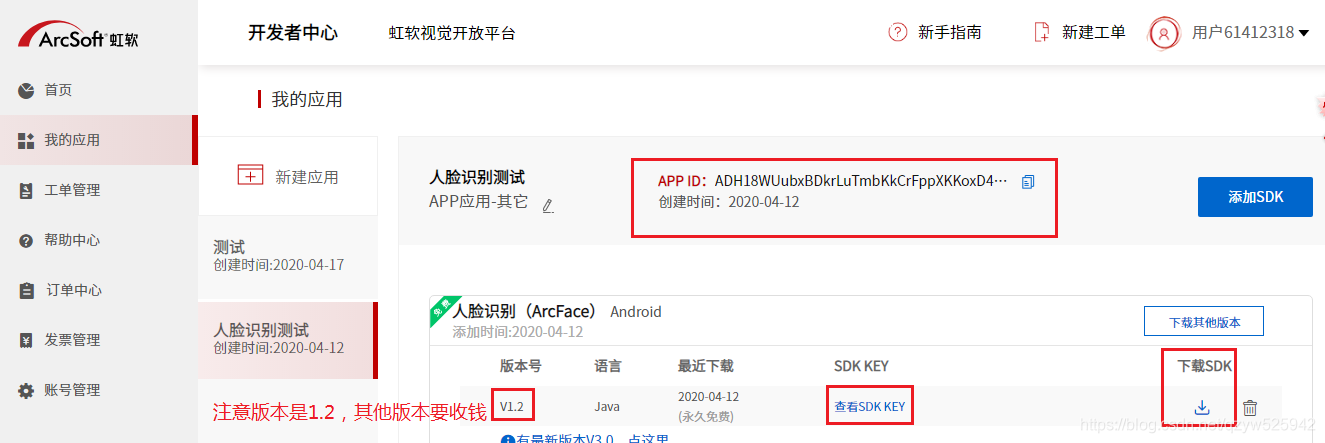The height and width of the screenshot is (443, 1325).
Task: Open user 用户61412318 dropdown arrow
Action: 1303,33
